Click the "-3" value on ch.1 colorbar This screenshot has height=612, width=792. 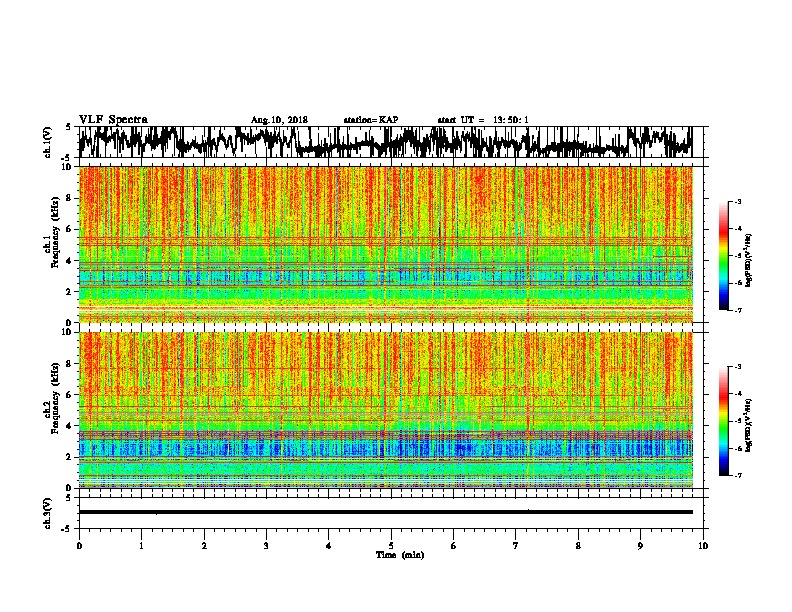pyautogui.click(x=738, y=201)
